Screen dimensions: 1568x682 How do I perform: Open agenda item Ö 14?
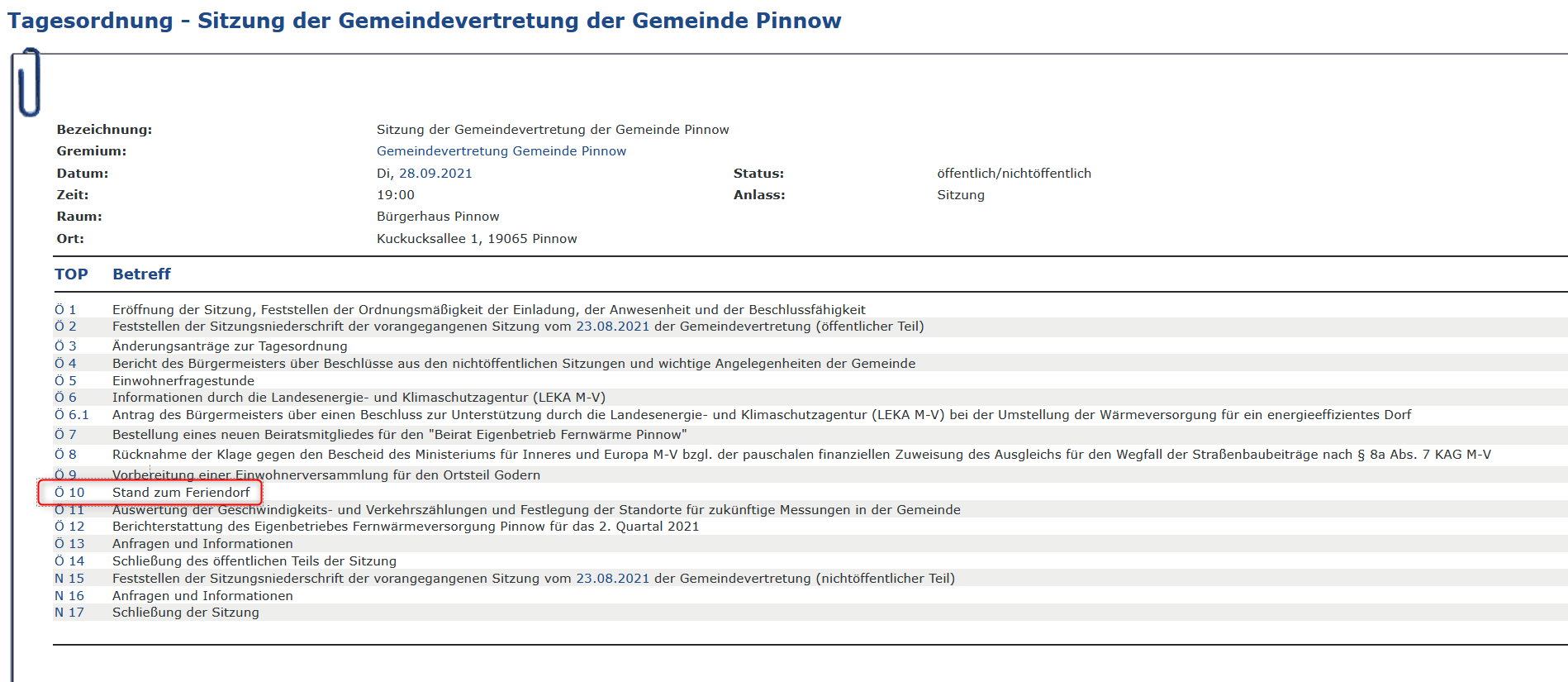69,561
